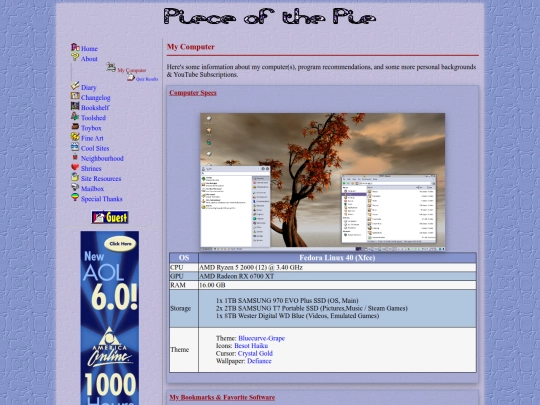Viewport: 540px width, 405px height.
Task: Click the question-mark icon beside About
Action: tap(75, 57)
